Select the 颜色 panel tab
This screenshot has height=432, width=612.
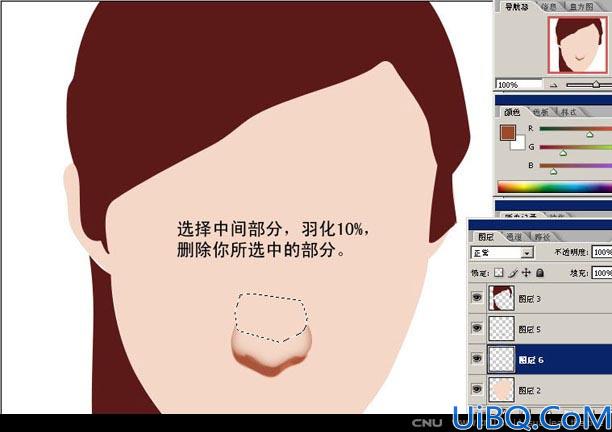coord(512,112)
